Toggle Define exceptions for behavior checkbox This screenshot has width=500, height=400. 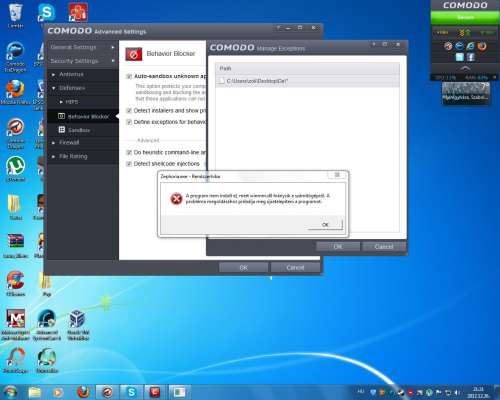[129, 122]
